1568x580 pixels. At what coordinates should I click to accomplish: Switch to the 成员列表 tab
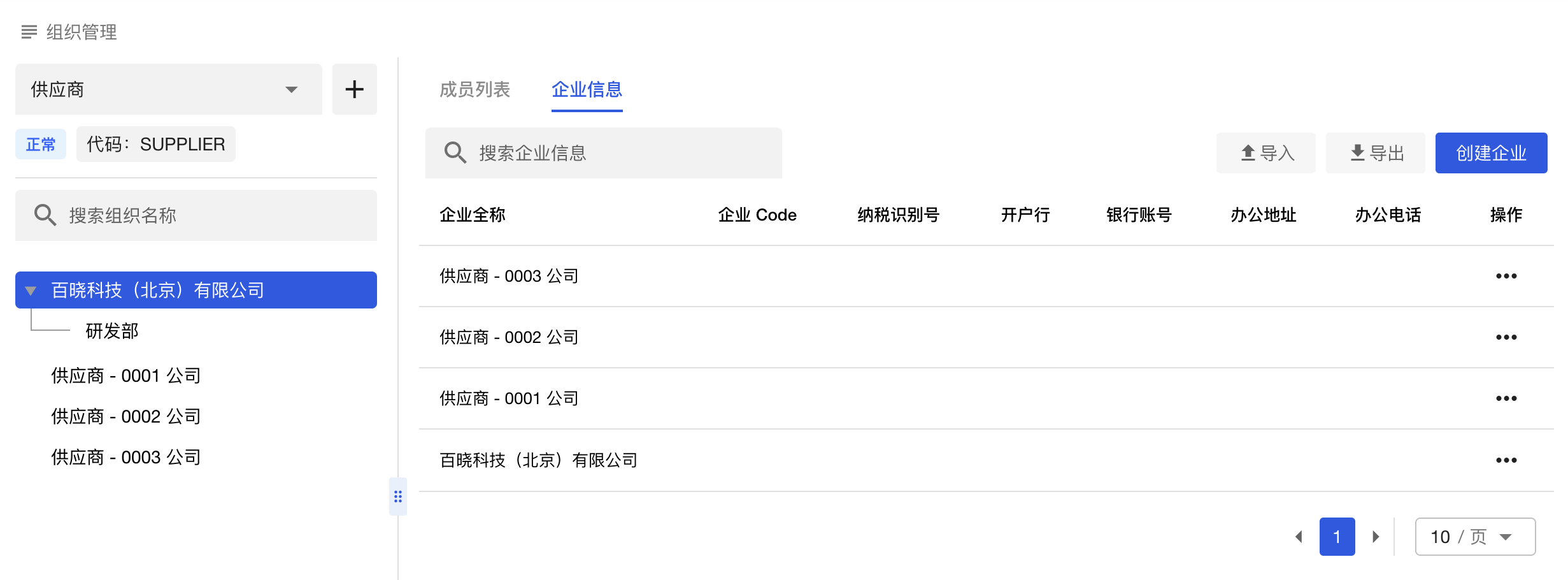[475, 89]
